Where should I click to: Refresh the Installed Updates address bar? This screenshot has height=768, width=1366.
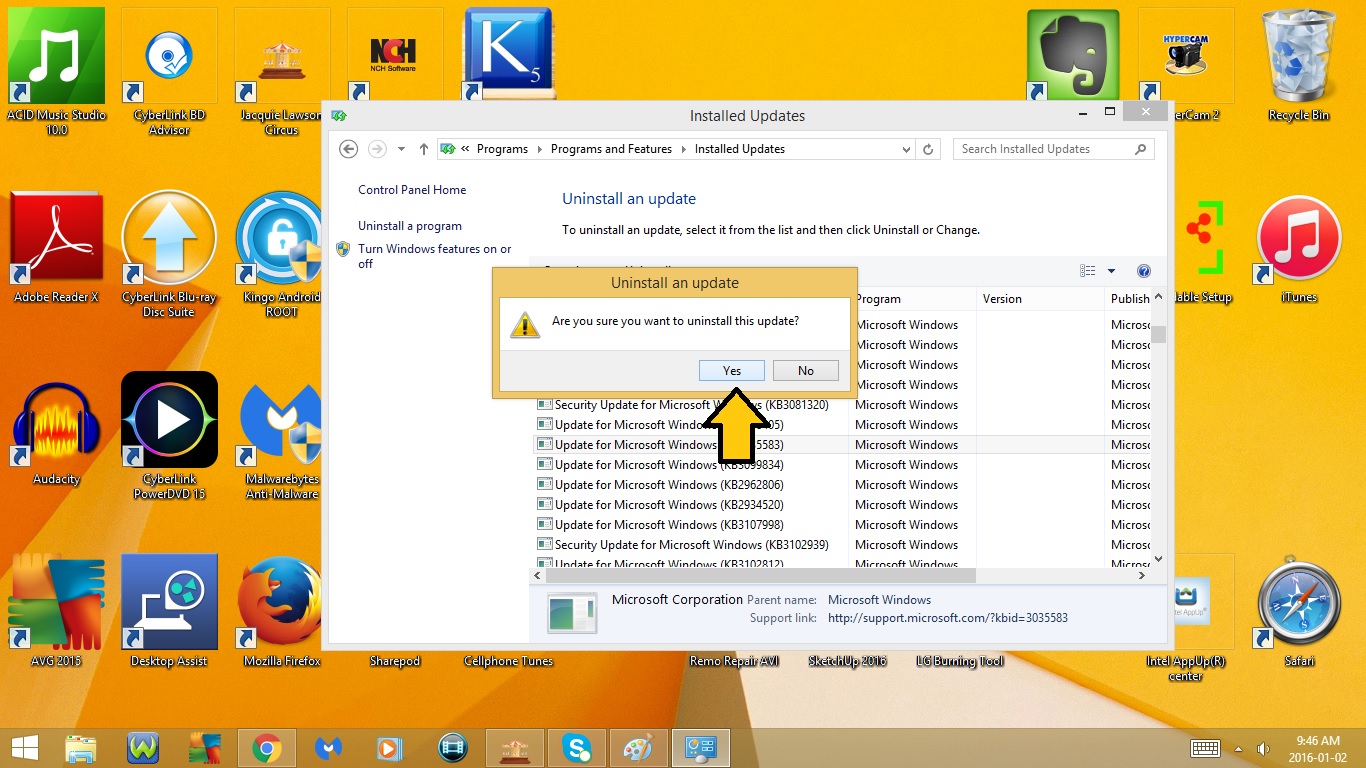pos(928,149)
